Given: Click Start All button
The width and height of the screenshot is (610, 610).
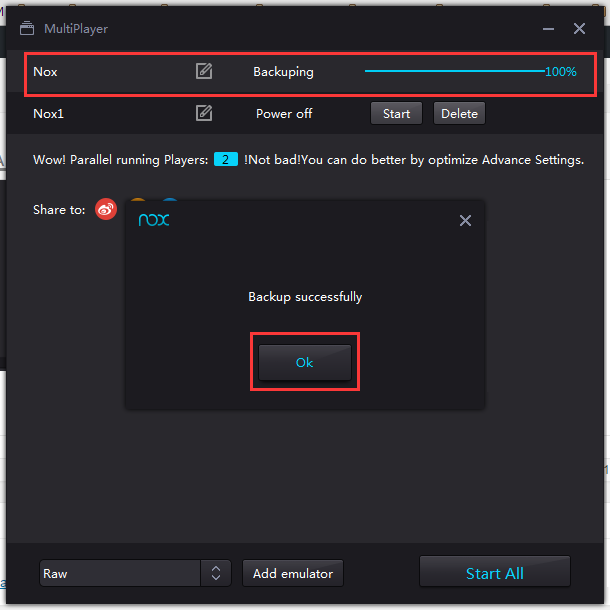Looking at the screenshot, I should coord(495,571).
